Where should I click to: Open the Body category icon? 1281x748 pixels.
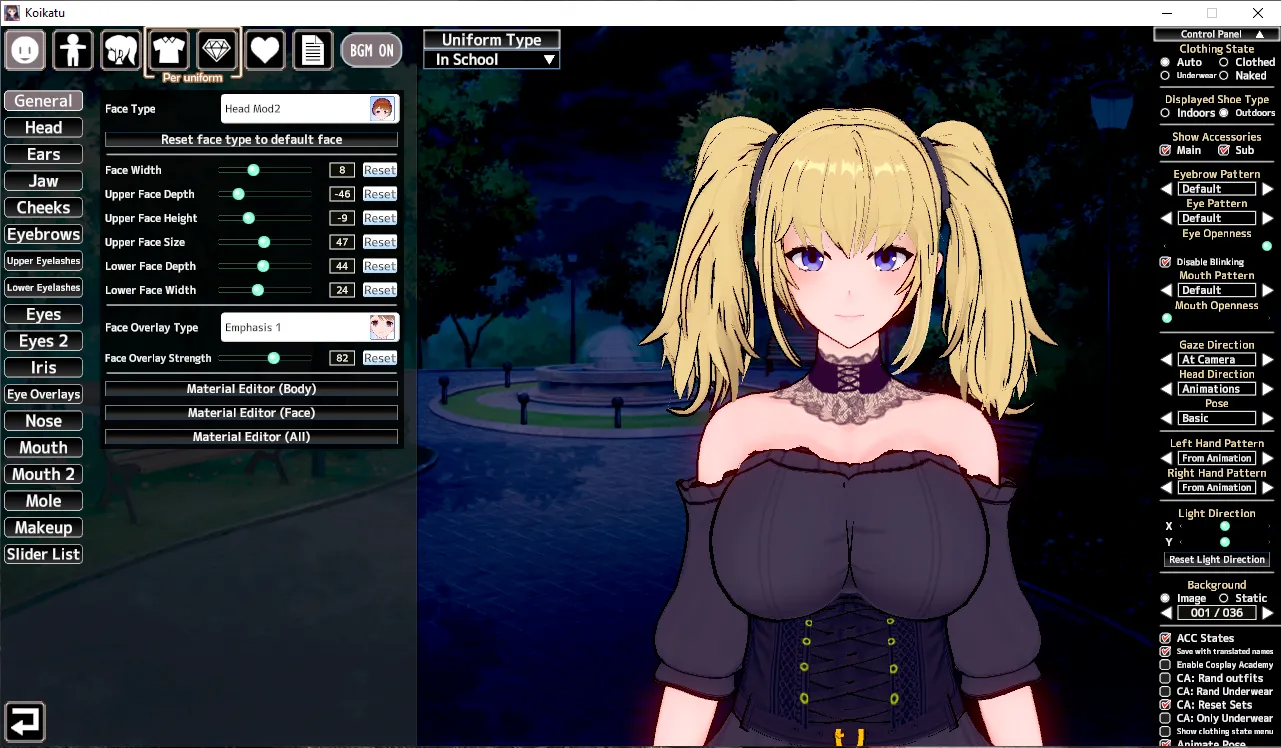73,49
